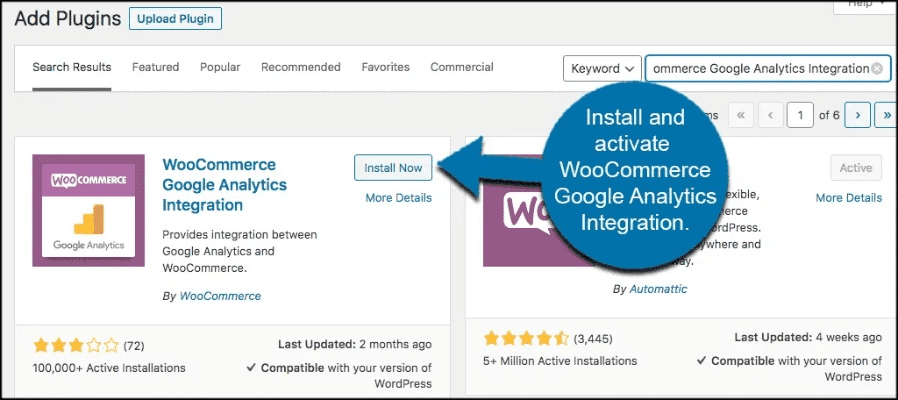Image resolution: width=898 pixels, height=400 pixels.
Task: Switch to the Featured tab
Action: 155,67
